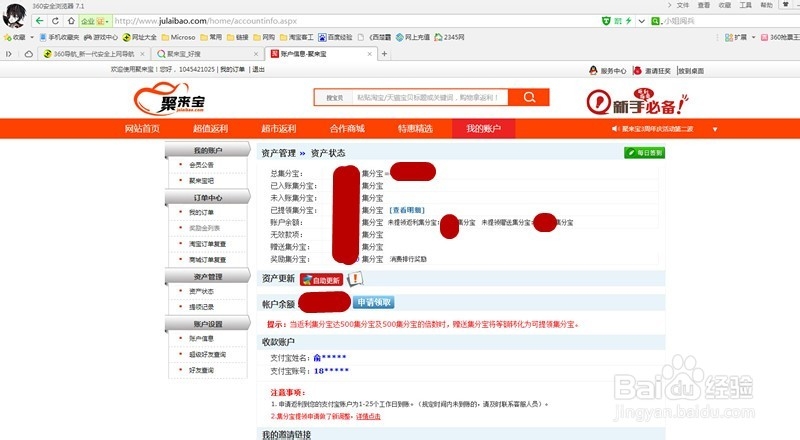Open the 搜宝贝 search type selector
Screen dimensions: 800x440
tap(335, 97)
